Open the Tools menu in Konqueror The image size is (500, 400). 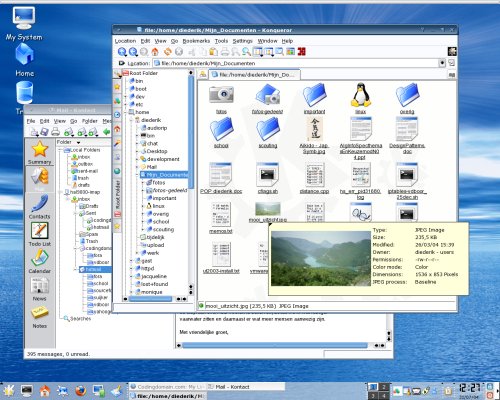point(221,41)
